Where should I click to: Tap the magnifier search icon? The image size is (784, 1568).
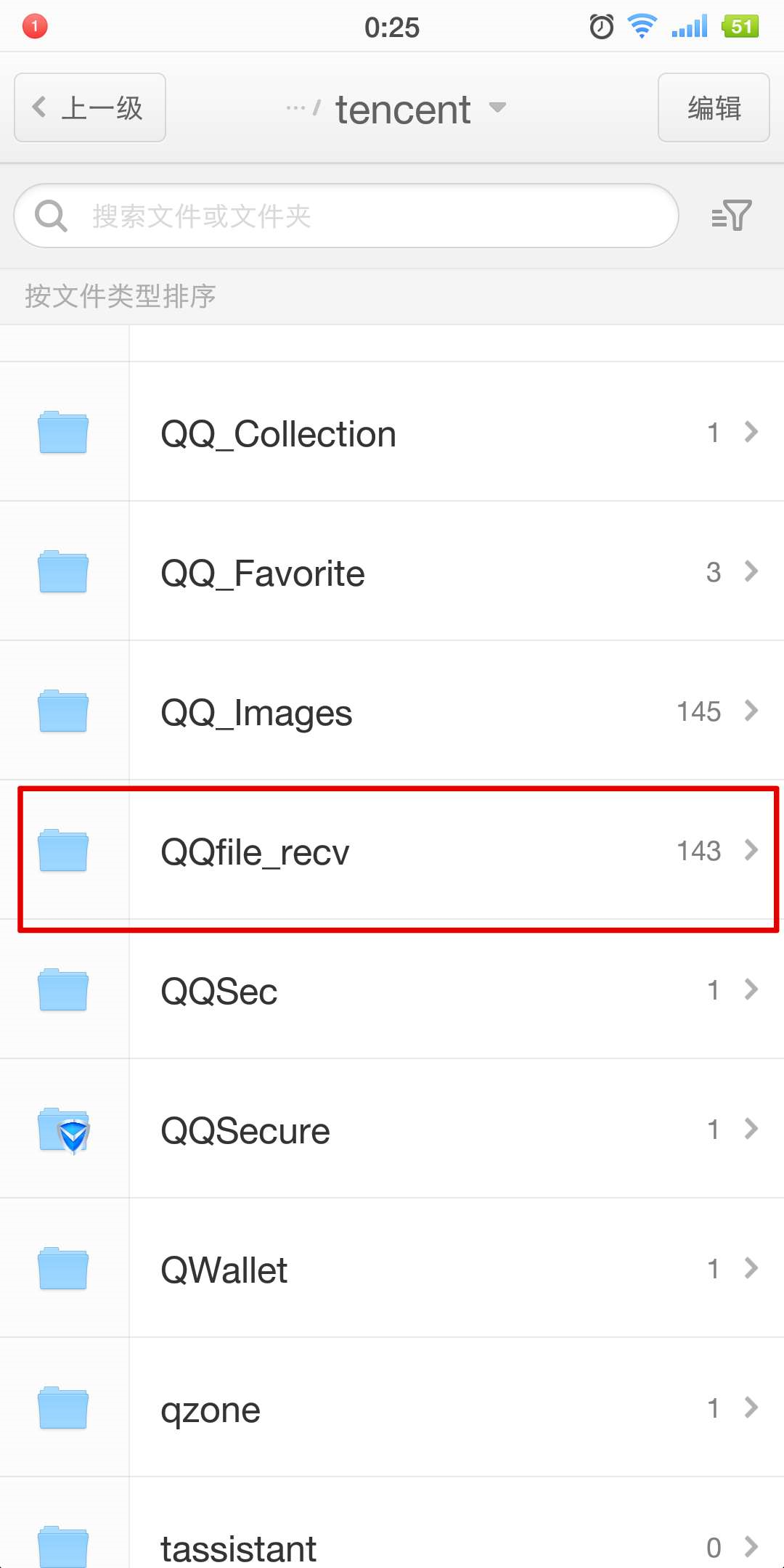coord(51,216)
